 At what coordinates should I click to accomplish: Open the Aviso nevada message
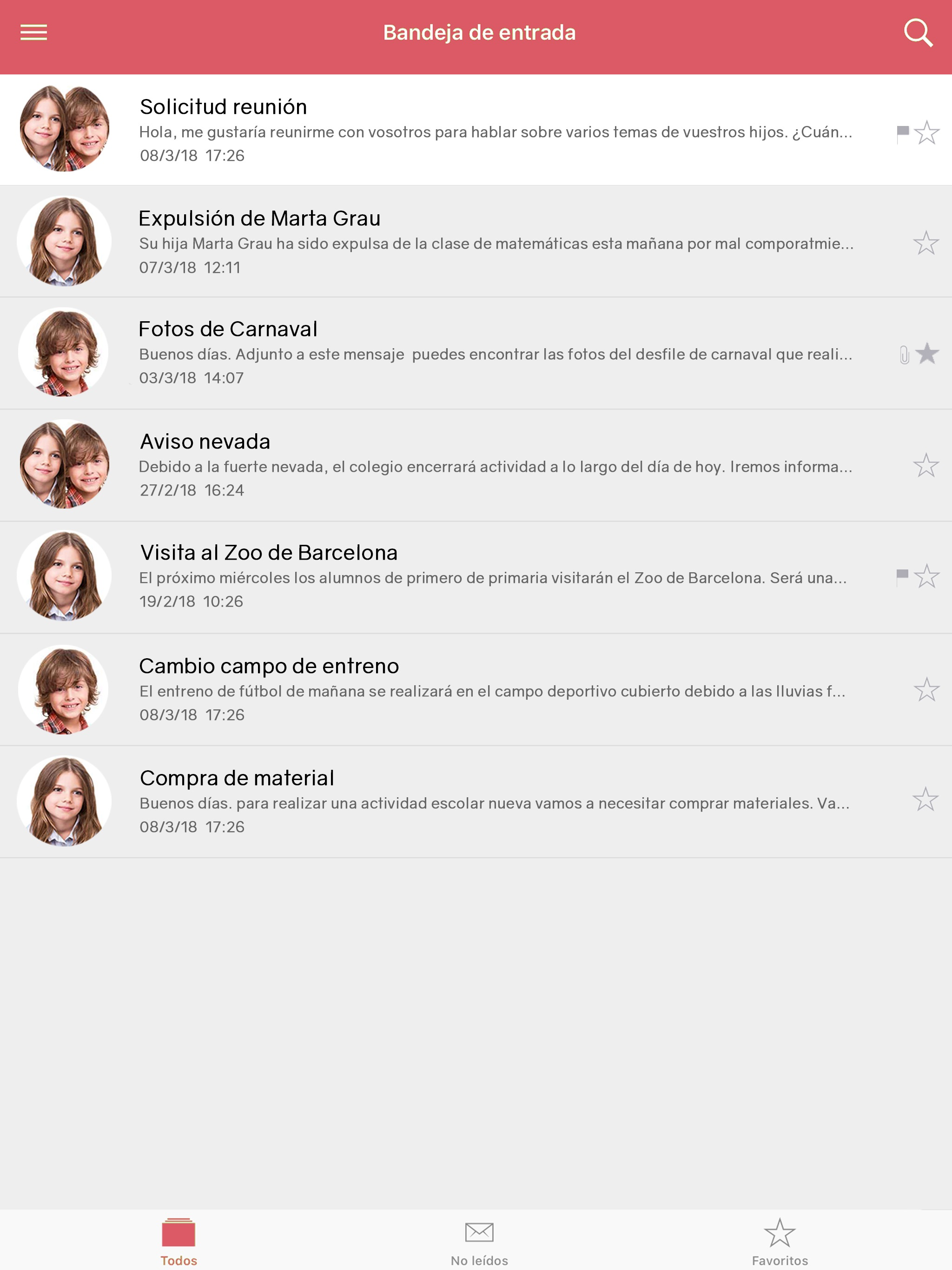pos(494,466)
